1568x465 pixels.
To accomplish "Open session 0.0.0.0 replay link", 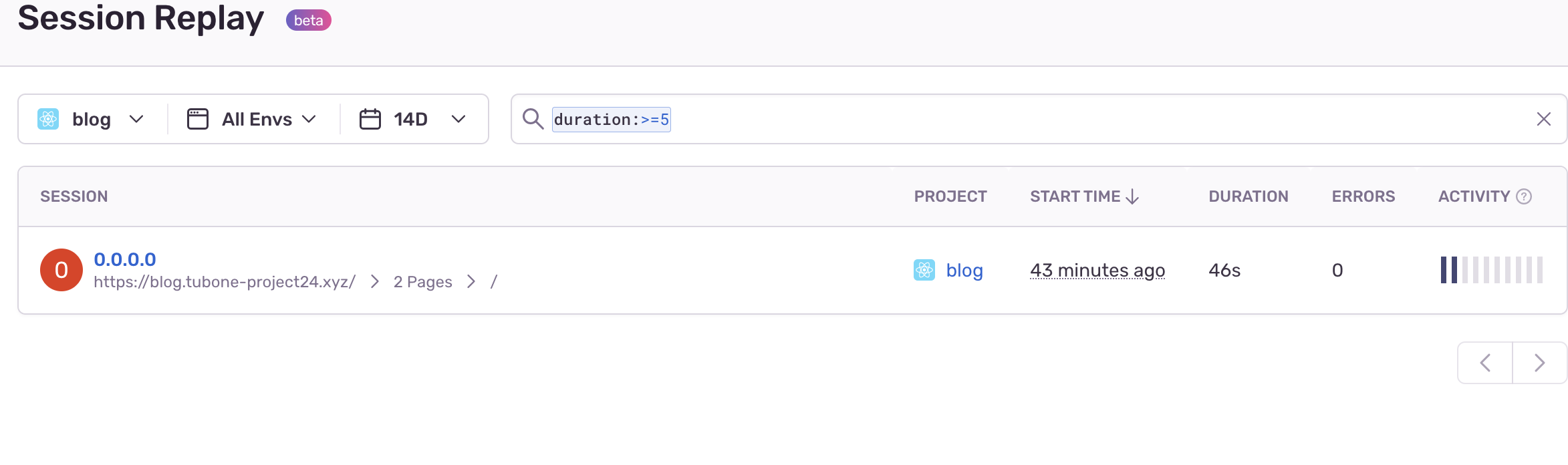I will point(125,259).
